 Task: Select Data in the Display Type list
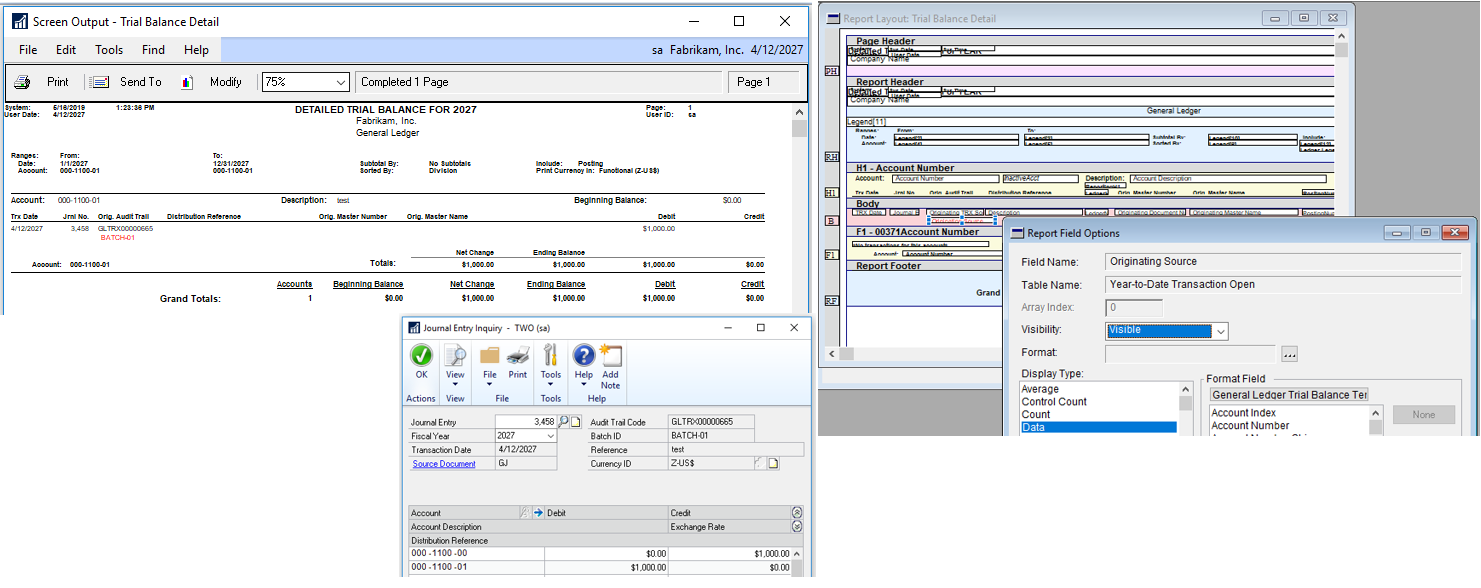[x=1036, y=425]
